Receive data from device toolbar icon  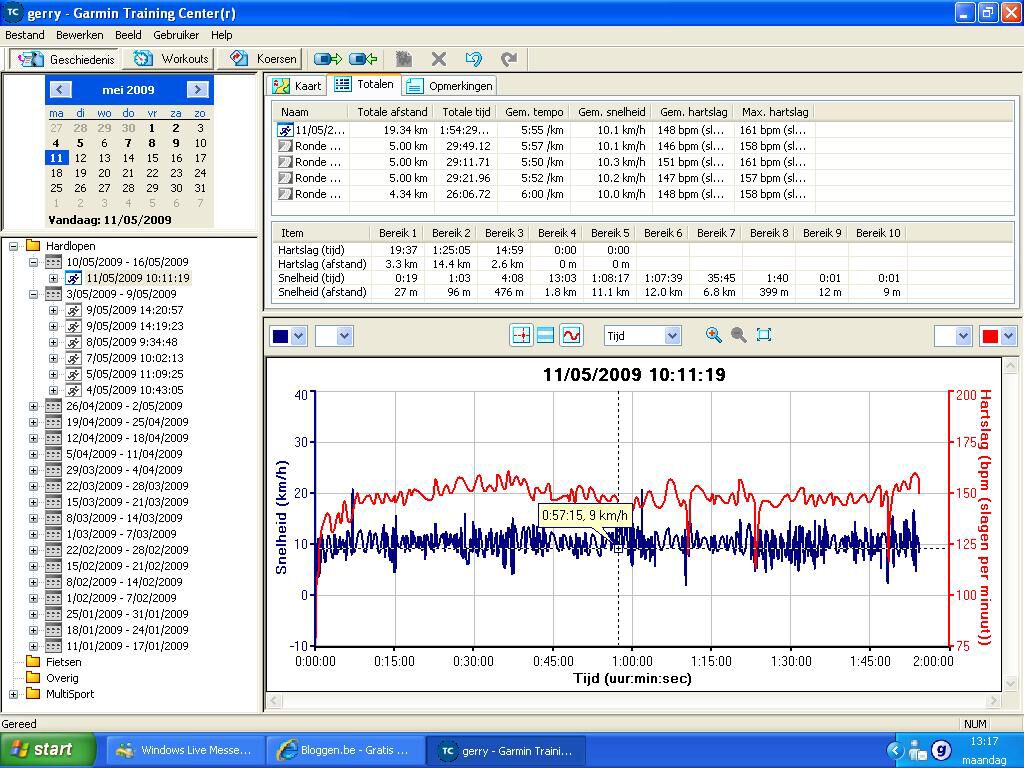[x=363, y=59]
